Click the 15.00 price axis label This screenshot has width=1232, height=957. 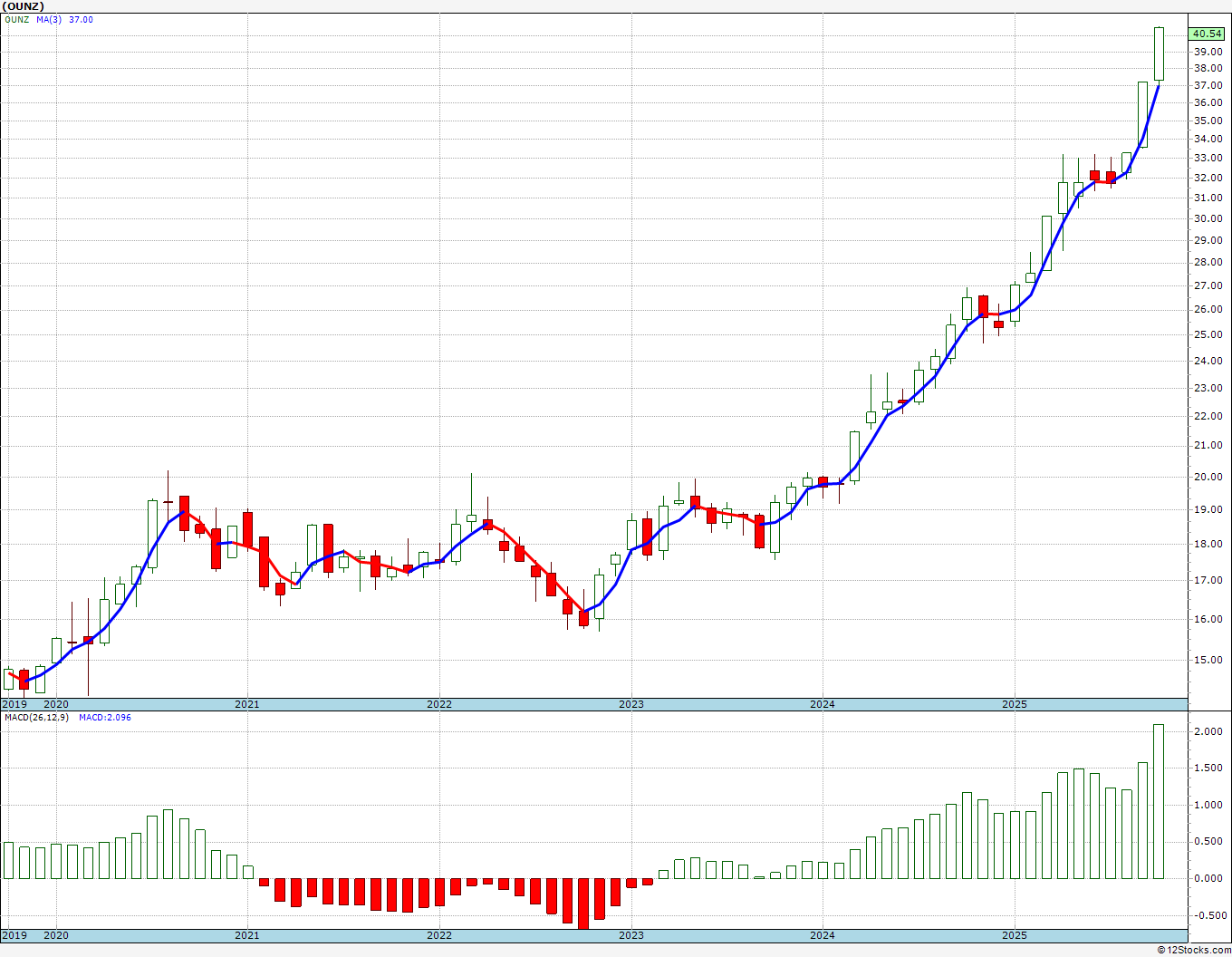click(1208, 660)
